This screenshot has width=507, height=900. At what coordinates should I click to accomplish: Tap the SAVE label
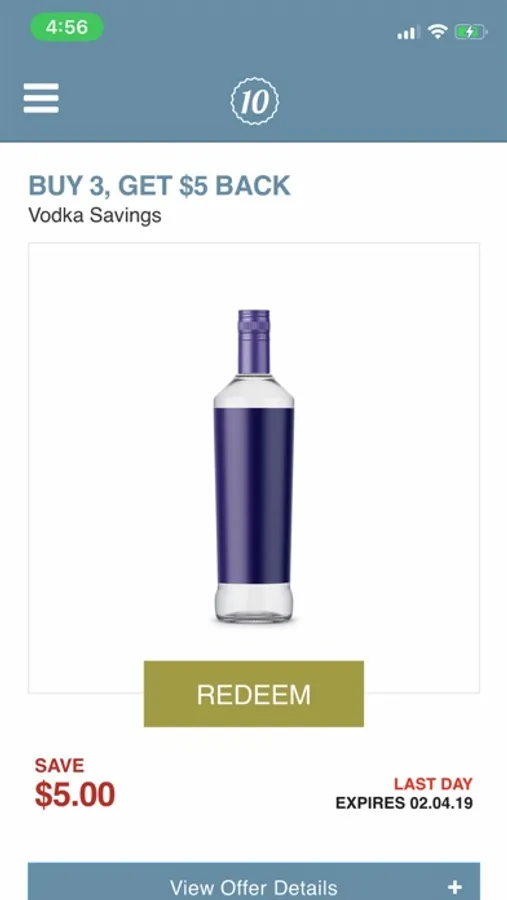tap(59, 765)
